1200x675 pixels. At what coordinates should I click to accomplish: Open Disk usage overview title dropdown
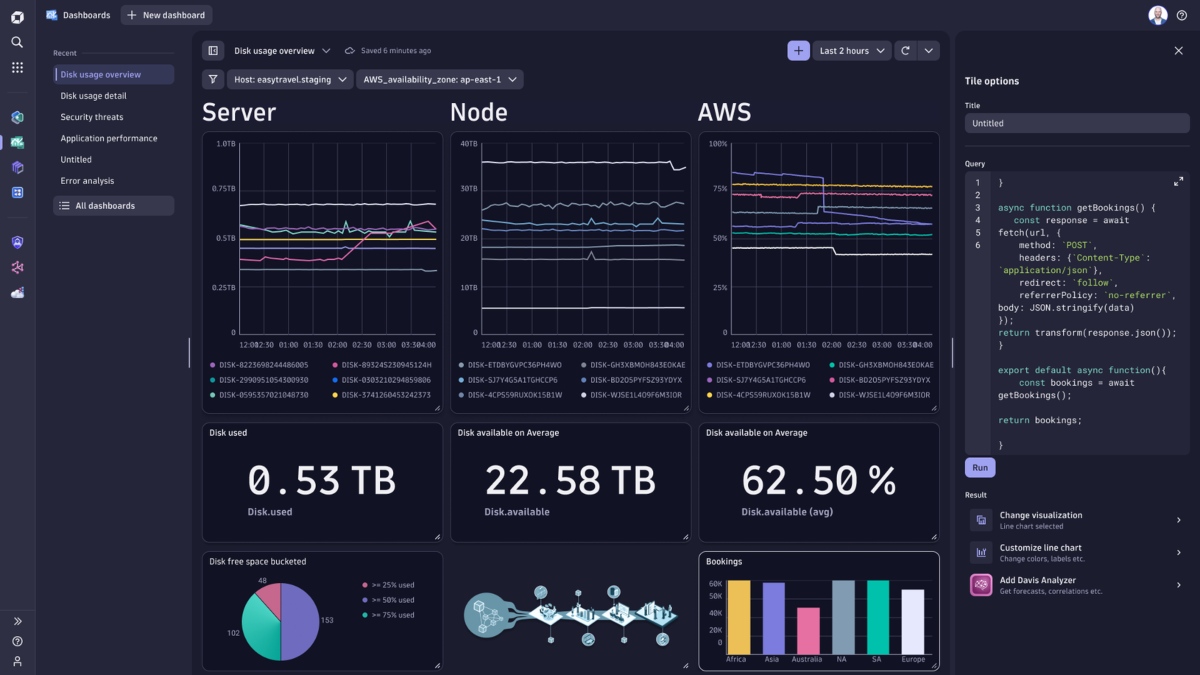pyautogui.click(x=282, y=50)
